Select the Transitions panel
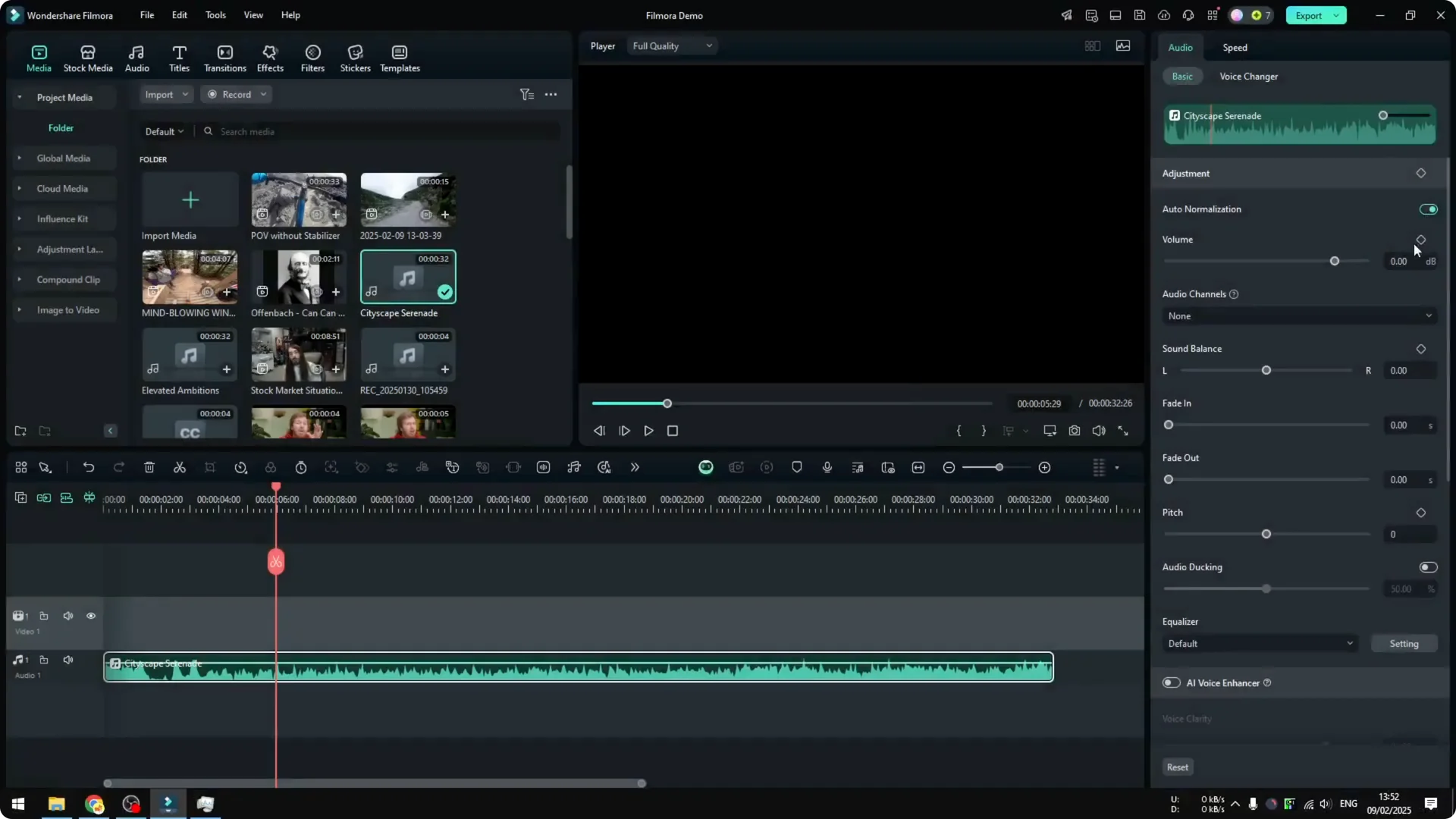This screenshot has height=819, width=1456. (x=224, y=57)
